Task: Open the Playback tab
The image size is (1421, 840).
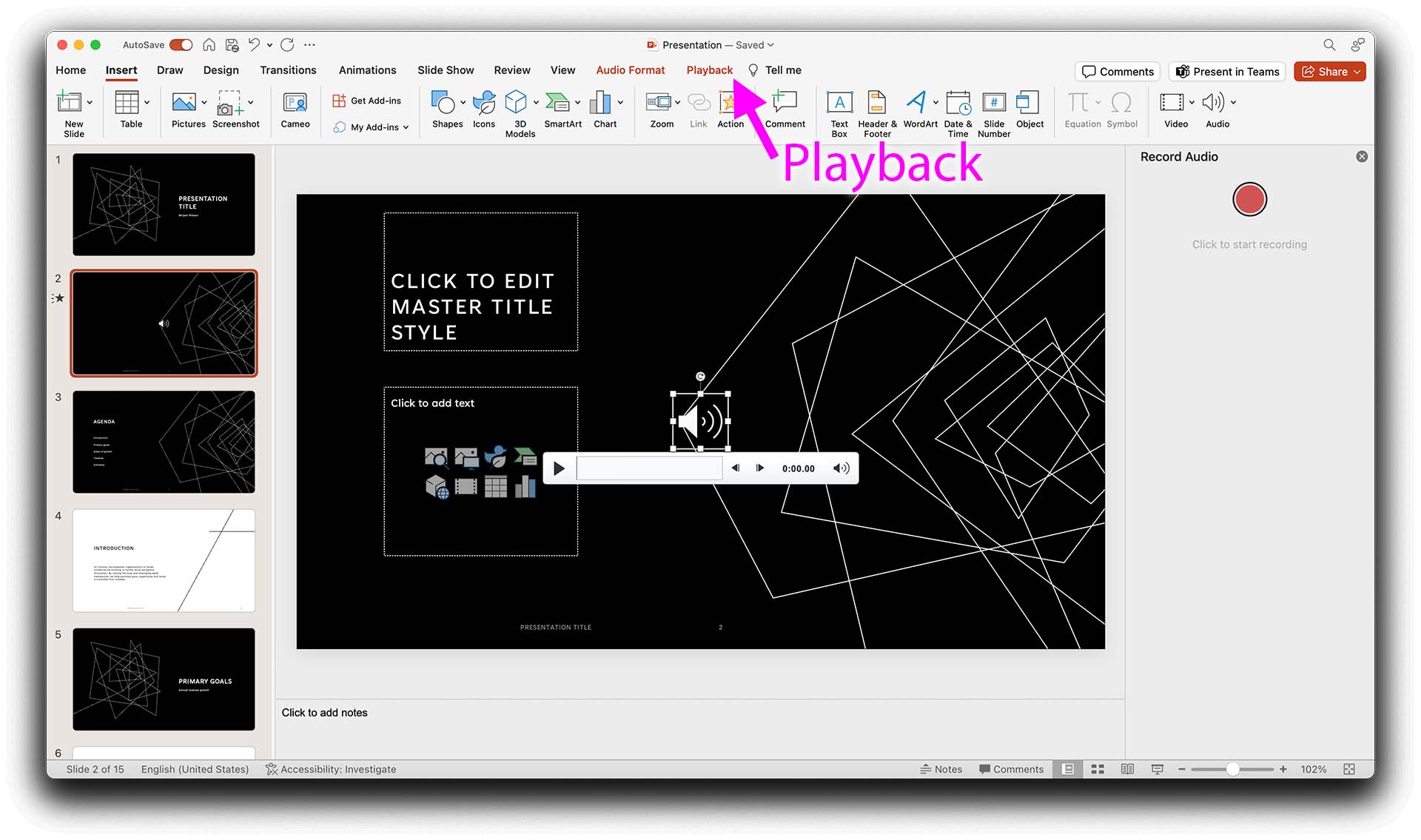Action: pyautogui.click(x=709, y=70)
